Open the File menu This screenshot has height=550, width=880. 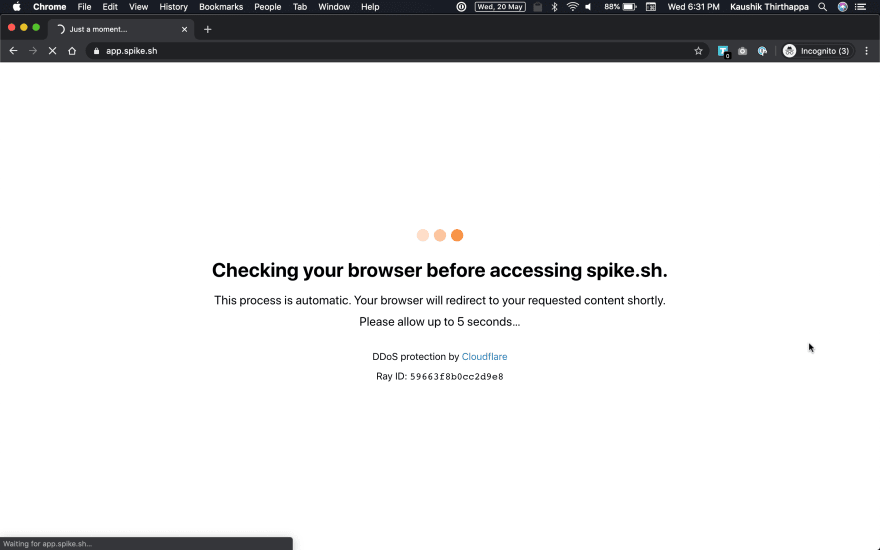point(84,7)
